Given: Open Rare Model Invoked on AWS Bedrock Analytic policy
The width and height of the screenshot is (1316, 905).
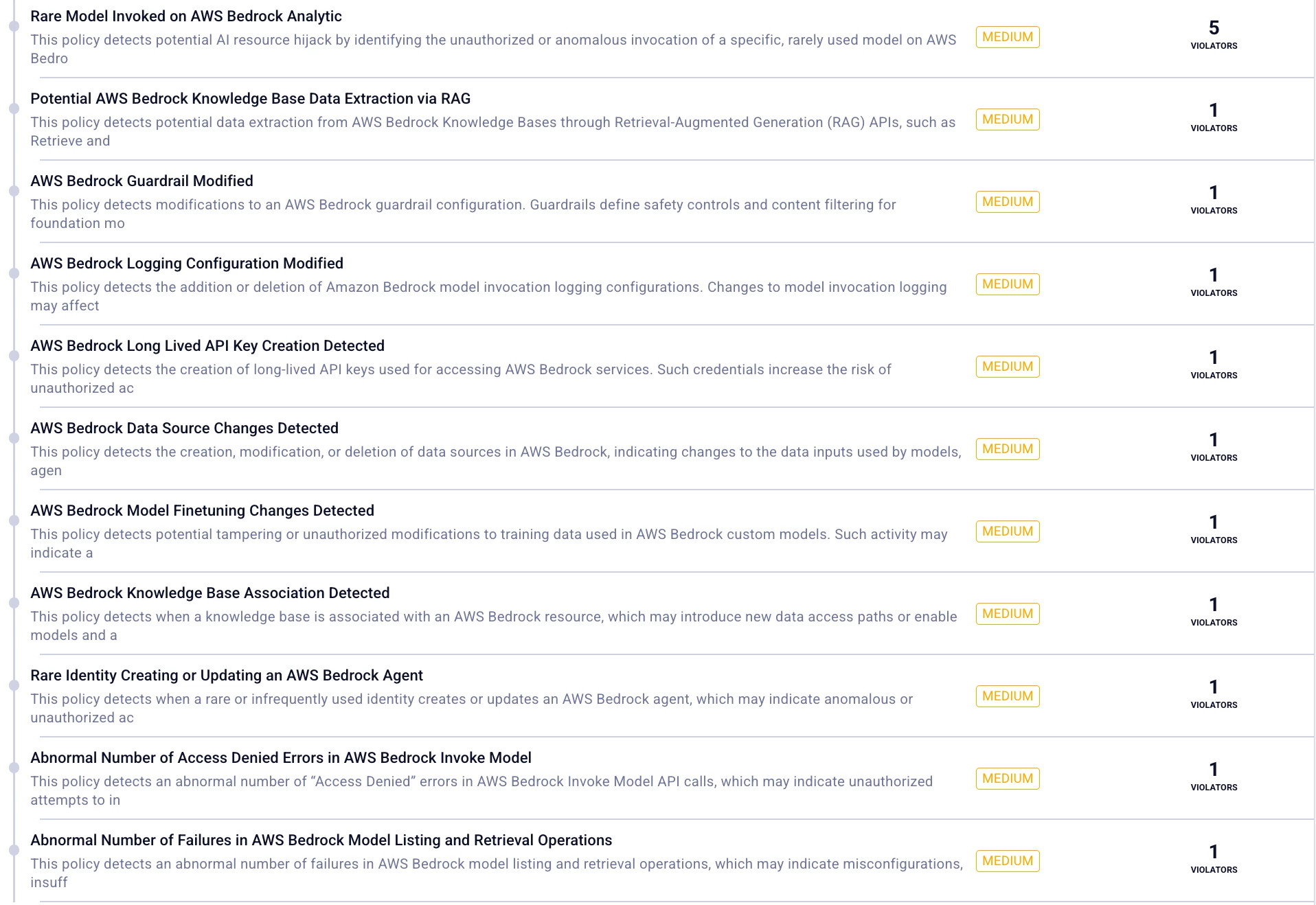Looking at the screenshot, I should [x=186, y=16].
